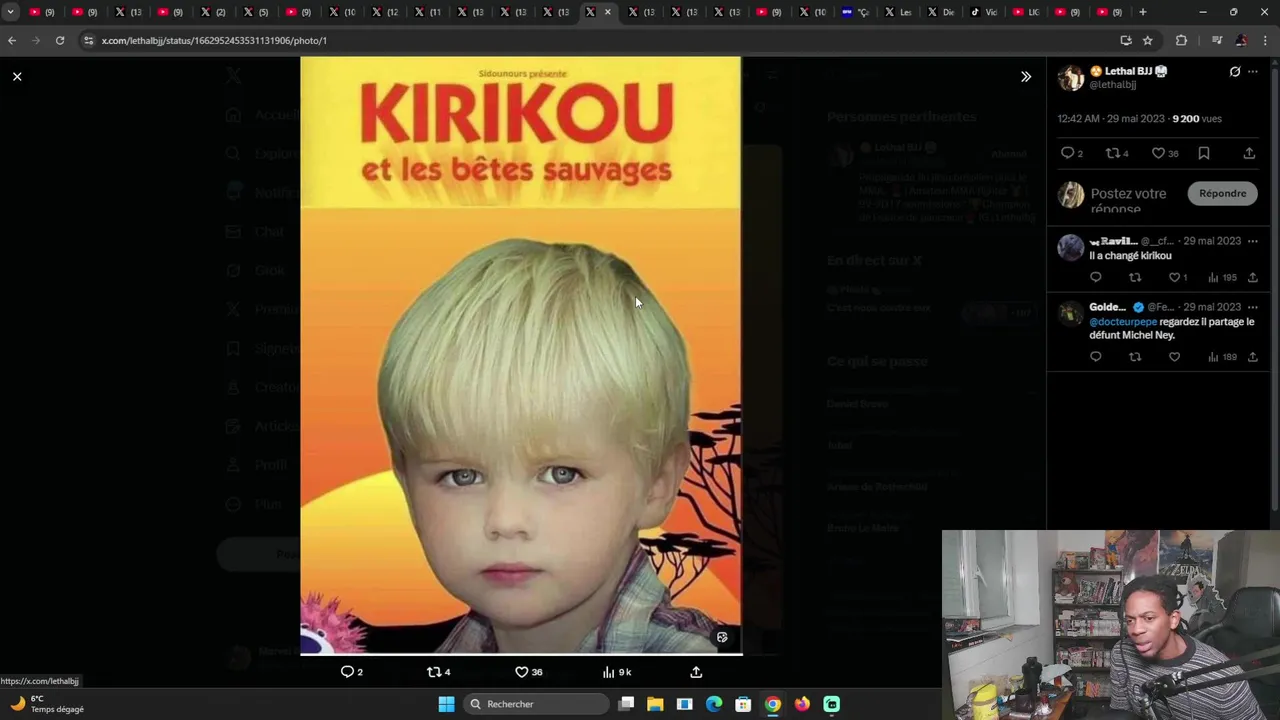
Task: Open File Explorer from taskbar
Action: pyautogui.click(x=655, y=704)
